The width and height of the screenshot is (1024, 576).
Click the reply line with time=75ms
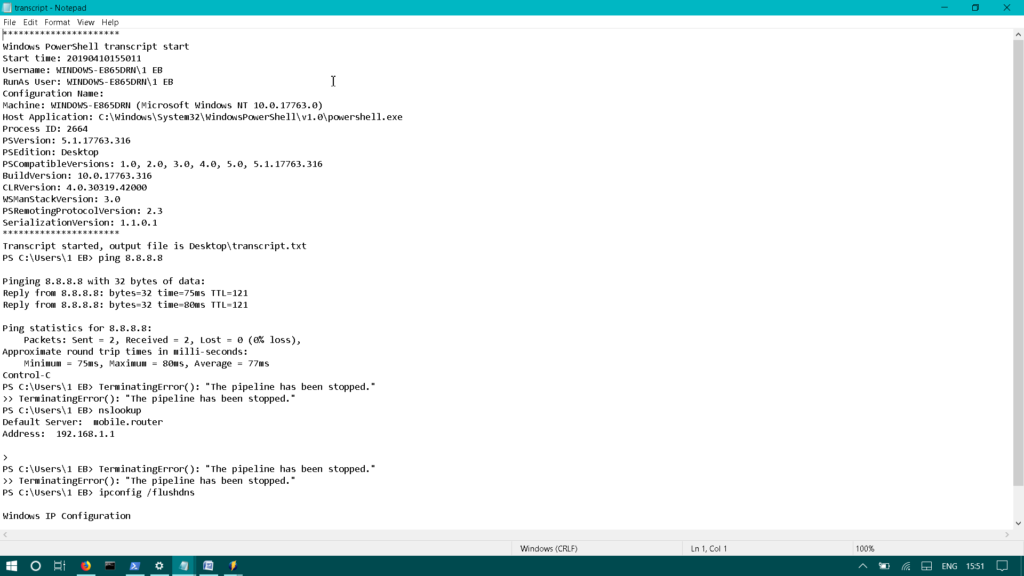point(125,293)
